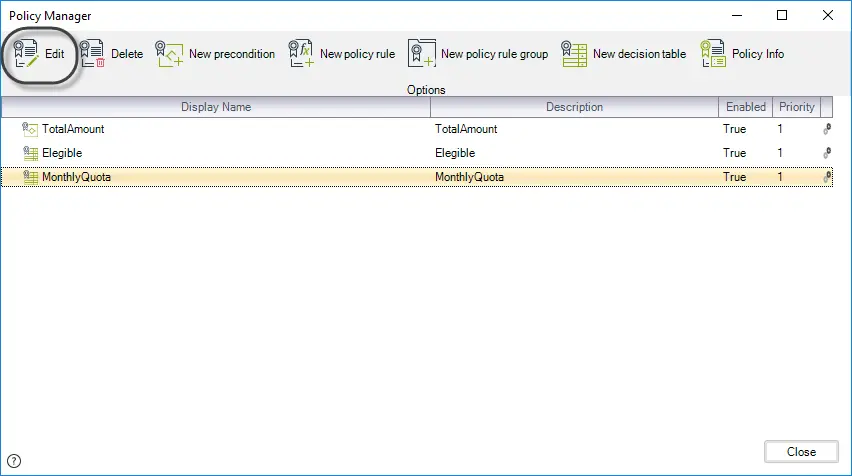Viewport: 852px width, 476px height.
Task: Close the Policy Manager dialog with Close
Action: pyautogui.click(x=801, y=452)
